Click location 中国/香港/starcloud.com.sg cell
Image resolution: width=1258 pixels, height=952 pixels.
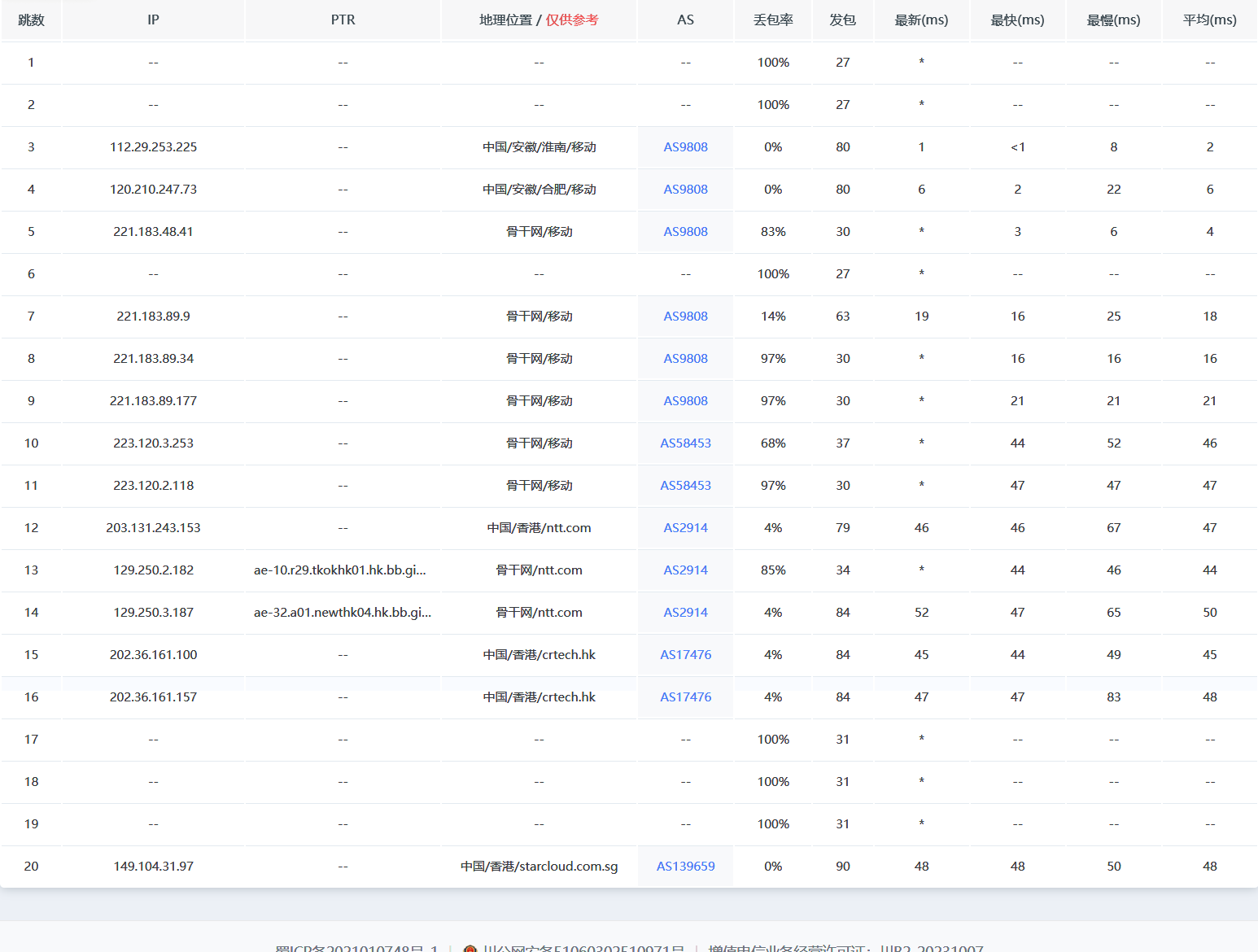(x=539, y=867)
